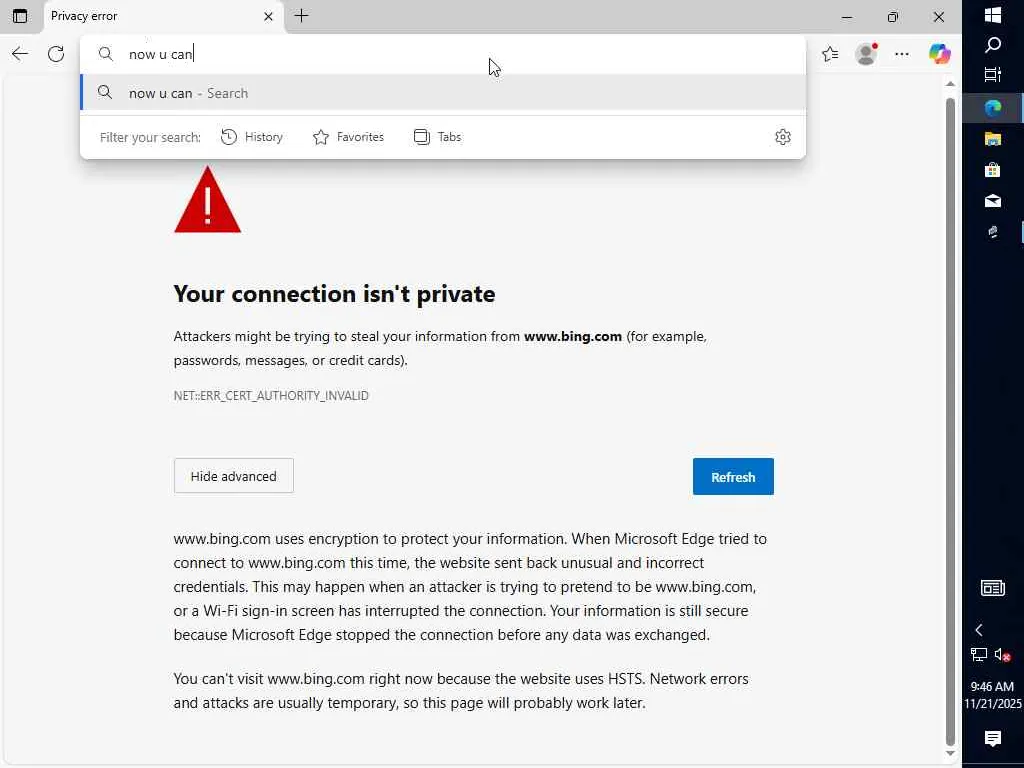
Task: Open the profile avatar icon
Action: pyautogui.click(x=866, y=54)
